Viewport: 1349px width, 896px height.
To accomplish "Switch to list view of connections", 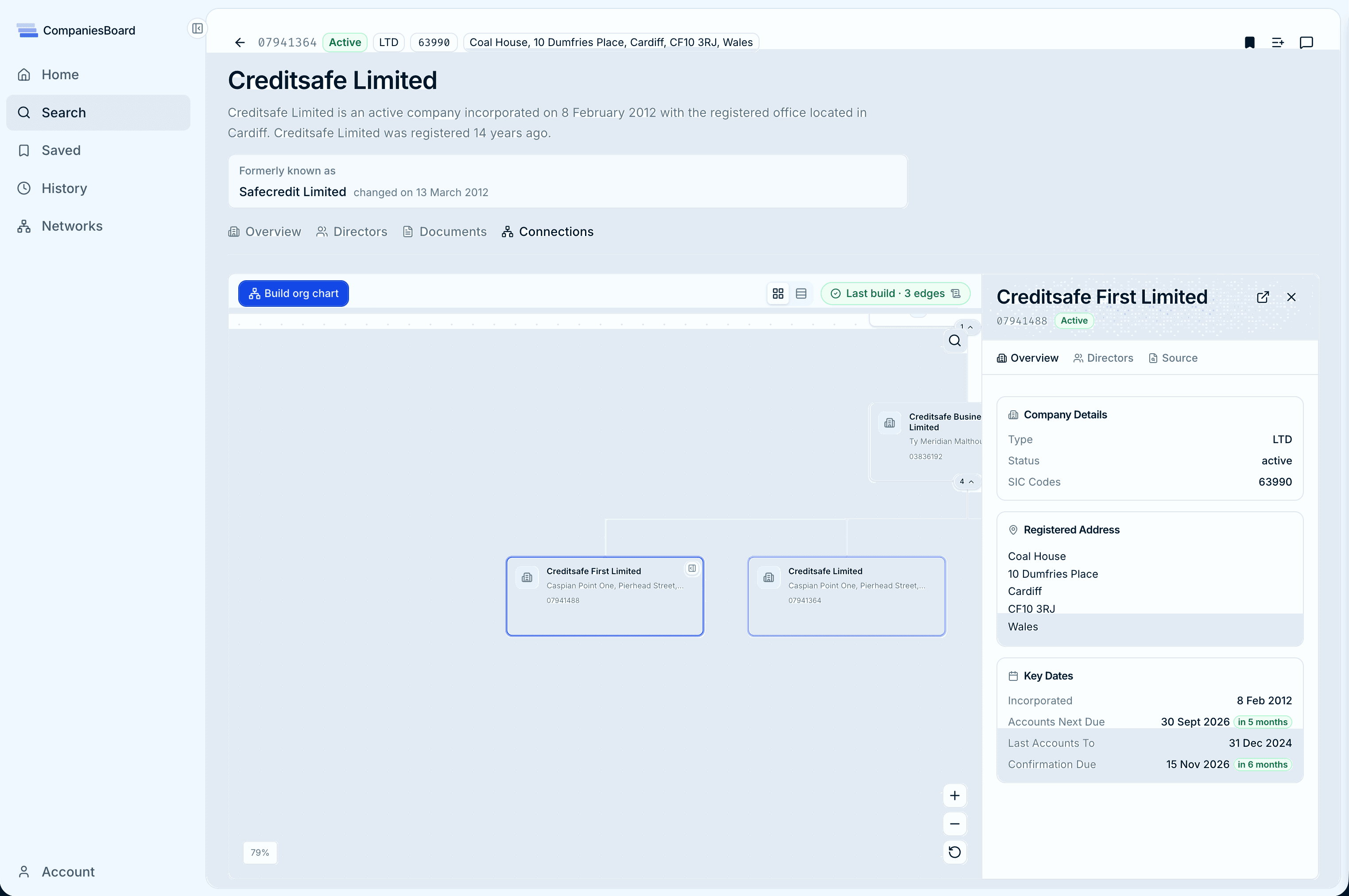I will click(801, 293).
